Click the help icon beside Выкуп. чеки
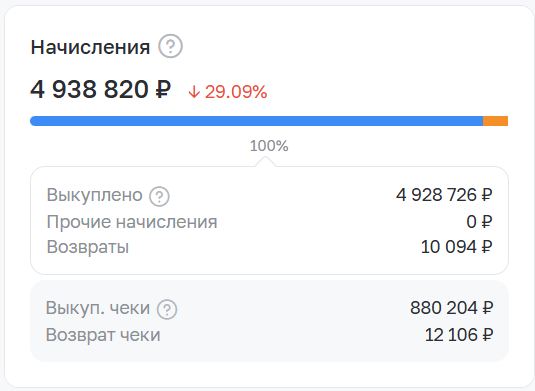535x391 pixels. (167, 309)
